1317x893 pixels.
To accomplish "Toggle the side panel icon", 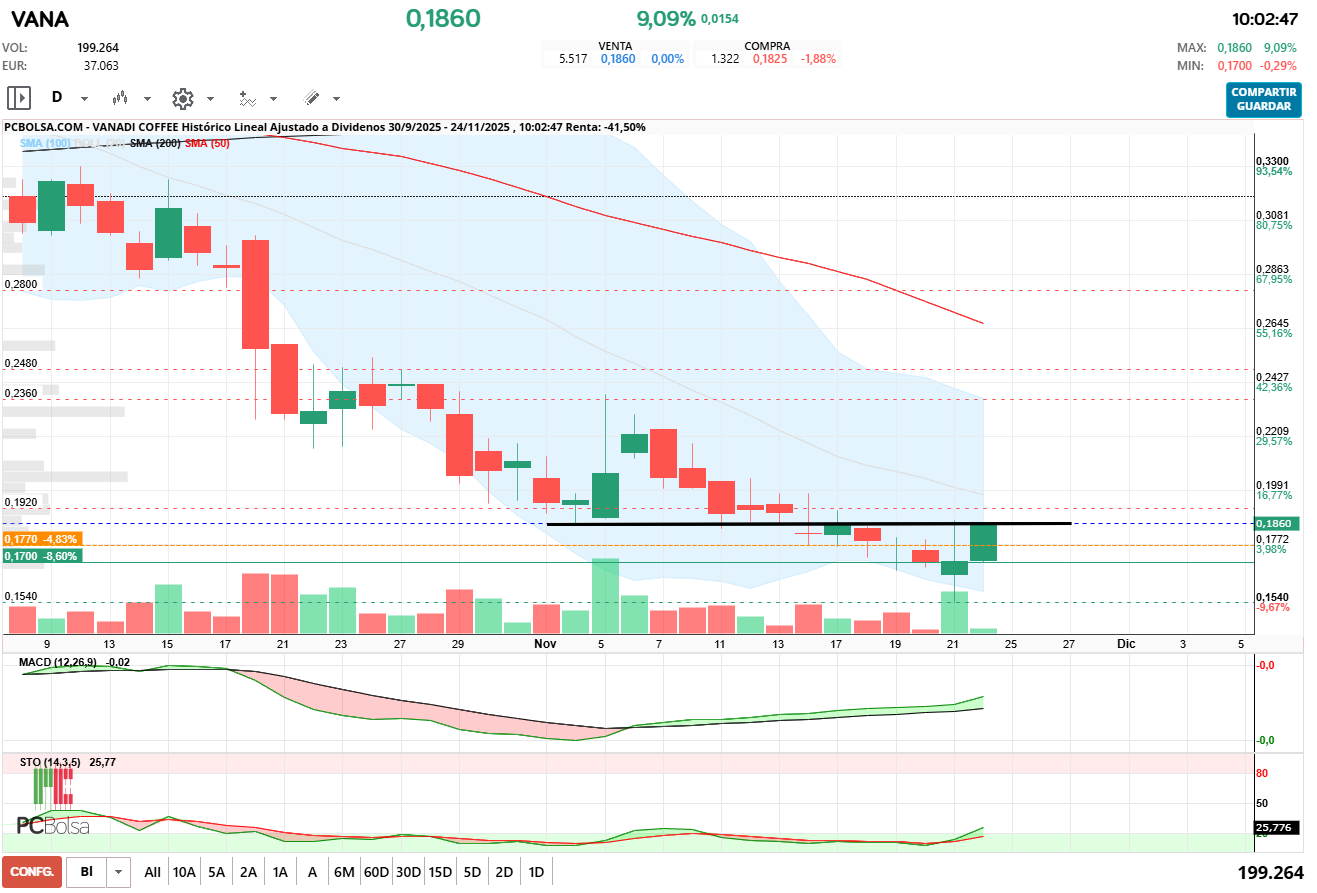I will tap(19, 98).
